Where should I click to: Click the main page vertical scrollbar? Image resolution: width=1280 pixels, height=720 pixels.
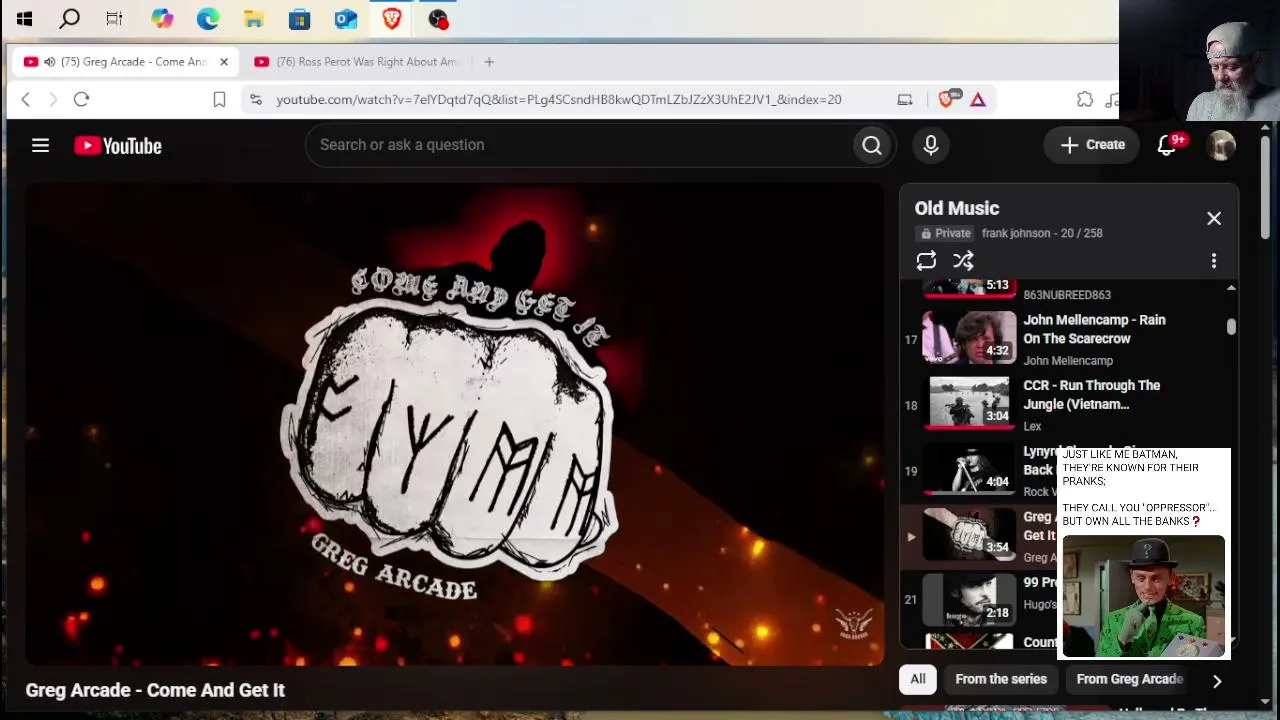click(1265, 187)
